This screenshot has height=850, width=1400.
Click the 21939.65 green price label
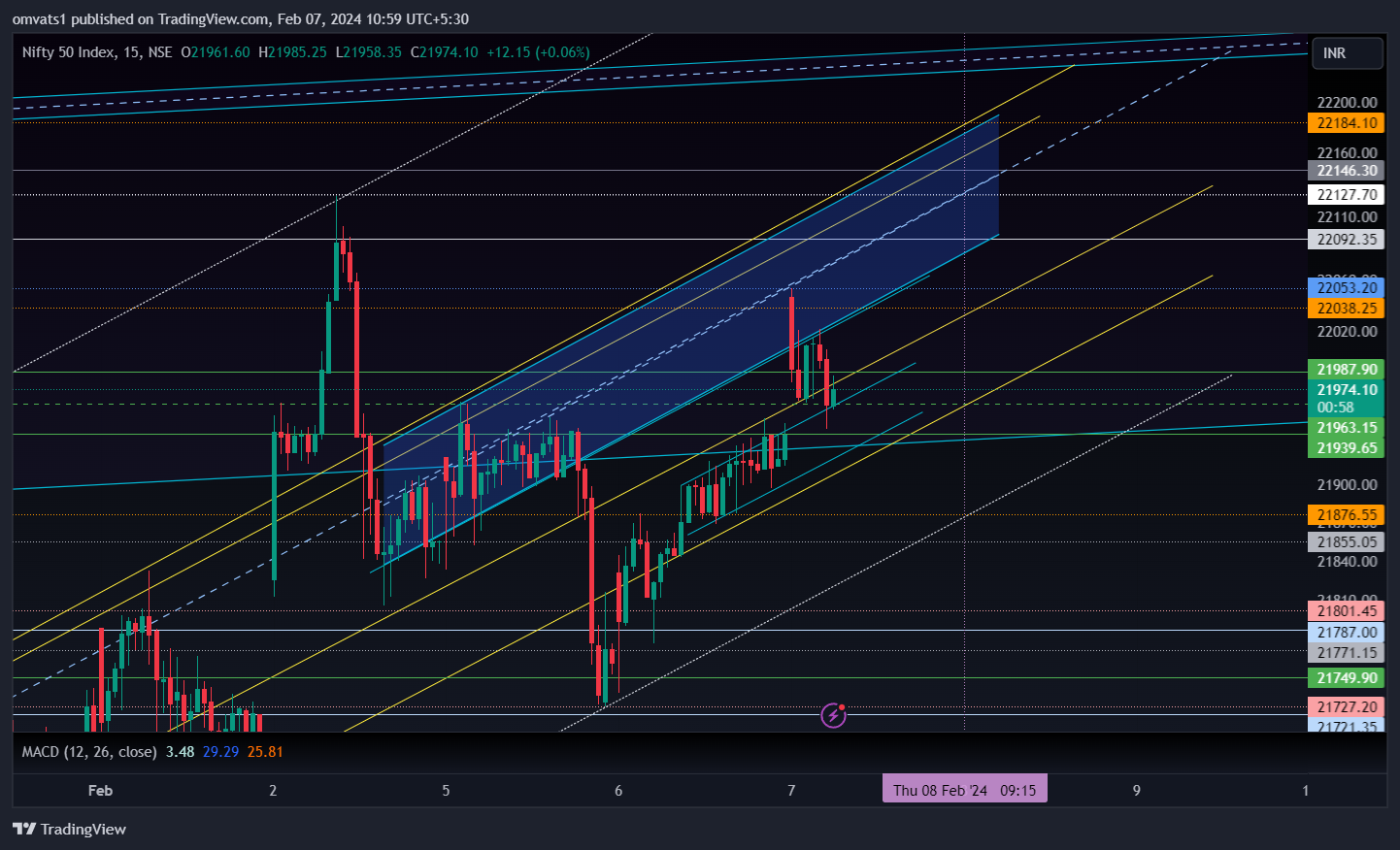point(1346,448)
